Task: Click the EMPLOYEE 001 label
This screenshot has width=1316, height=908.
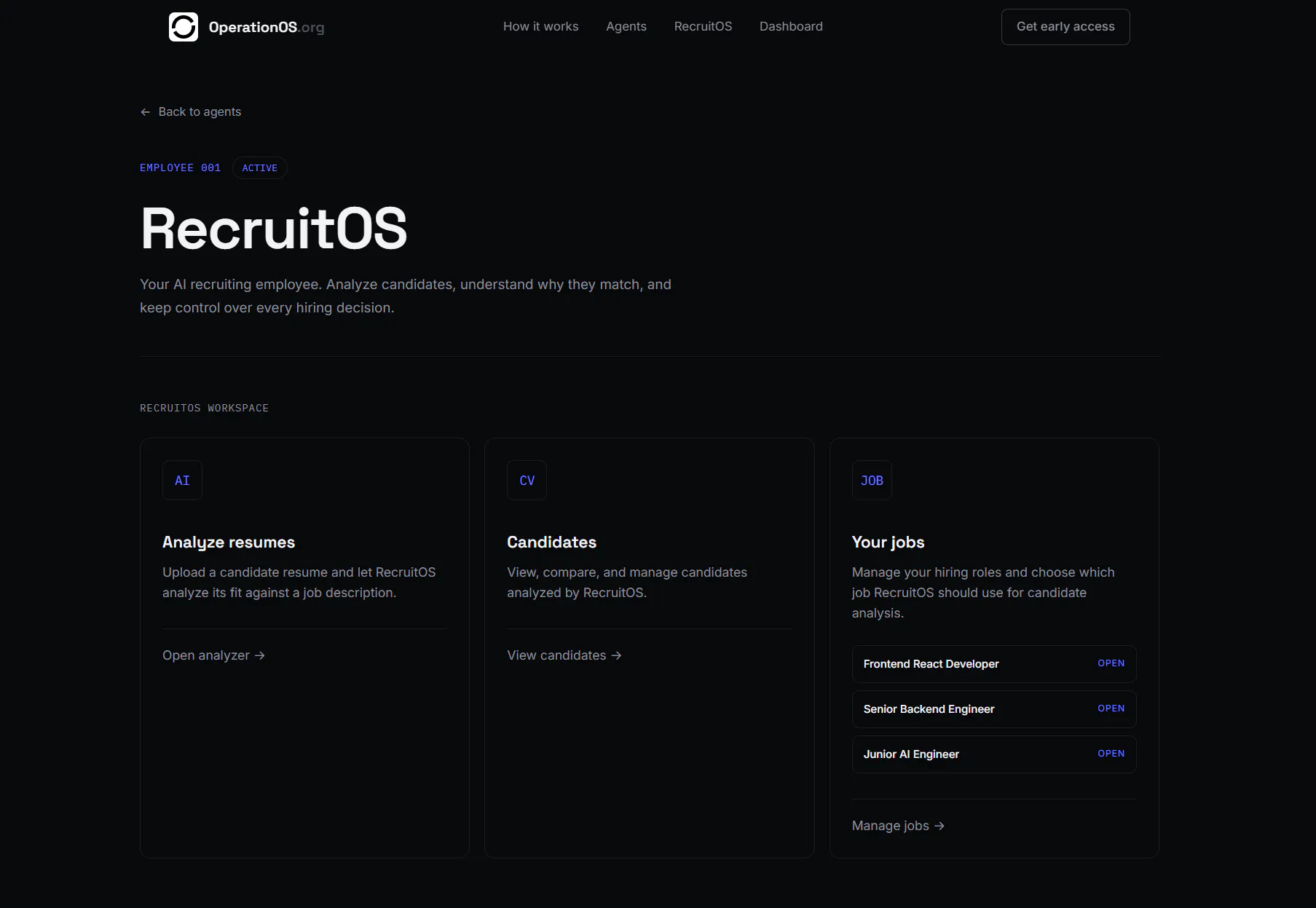Action: pos(180,168)
